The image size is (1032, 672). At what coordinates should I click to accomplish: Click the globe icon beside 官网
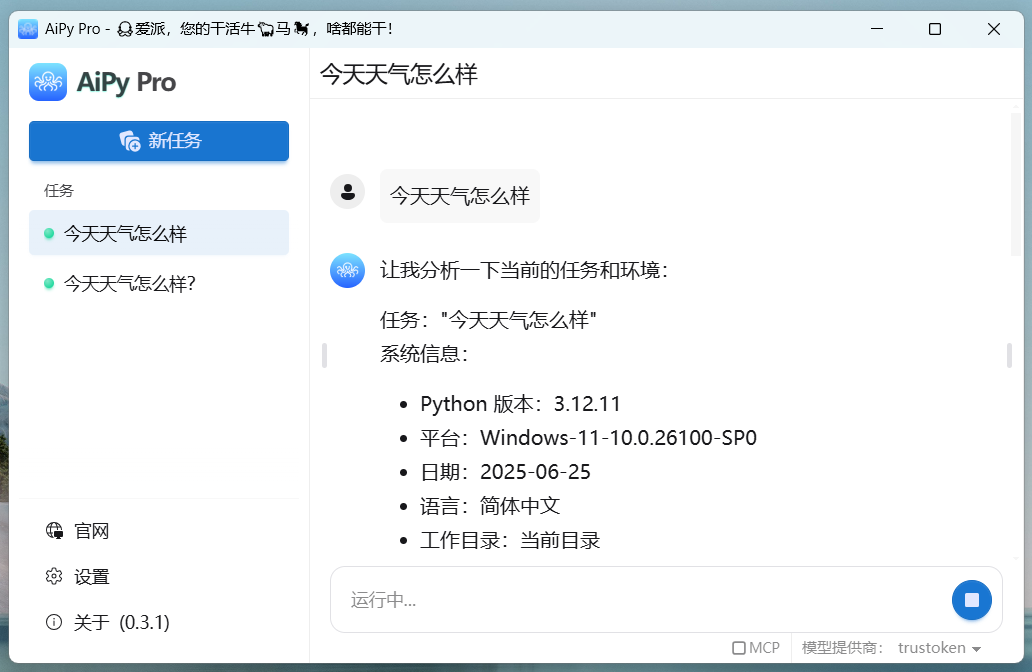pyautogui.click(x=54, y=530)
